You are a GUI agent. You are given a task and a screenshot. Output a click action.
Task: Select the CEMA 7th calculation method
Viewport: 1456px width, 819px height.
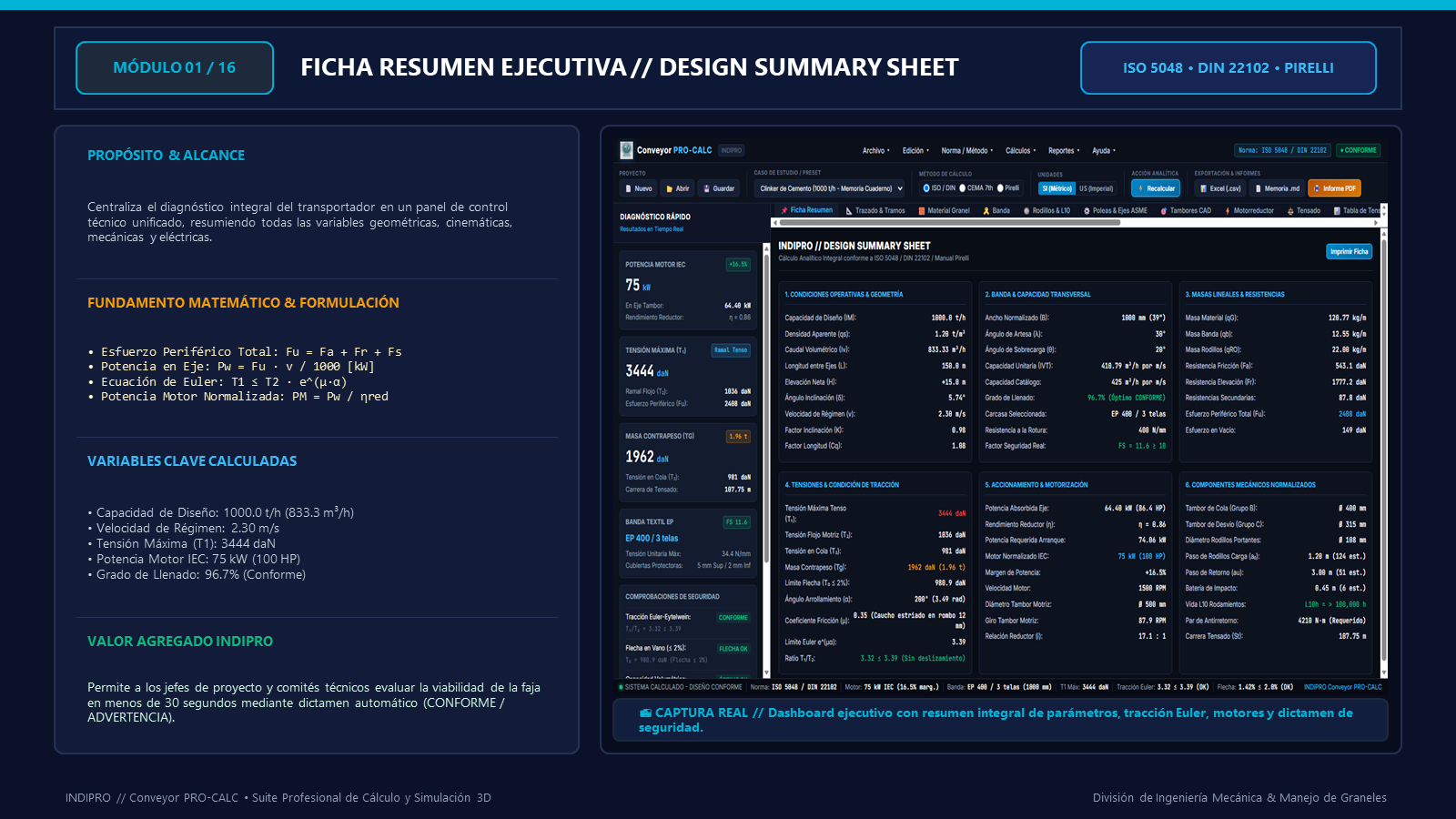pos(976,188)
